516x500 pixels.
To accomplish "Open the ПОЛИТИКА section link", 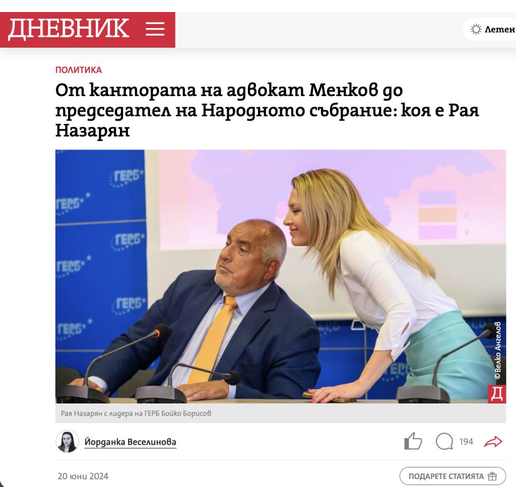I will point(79,70).
